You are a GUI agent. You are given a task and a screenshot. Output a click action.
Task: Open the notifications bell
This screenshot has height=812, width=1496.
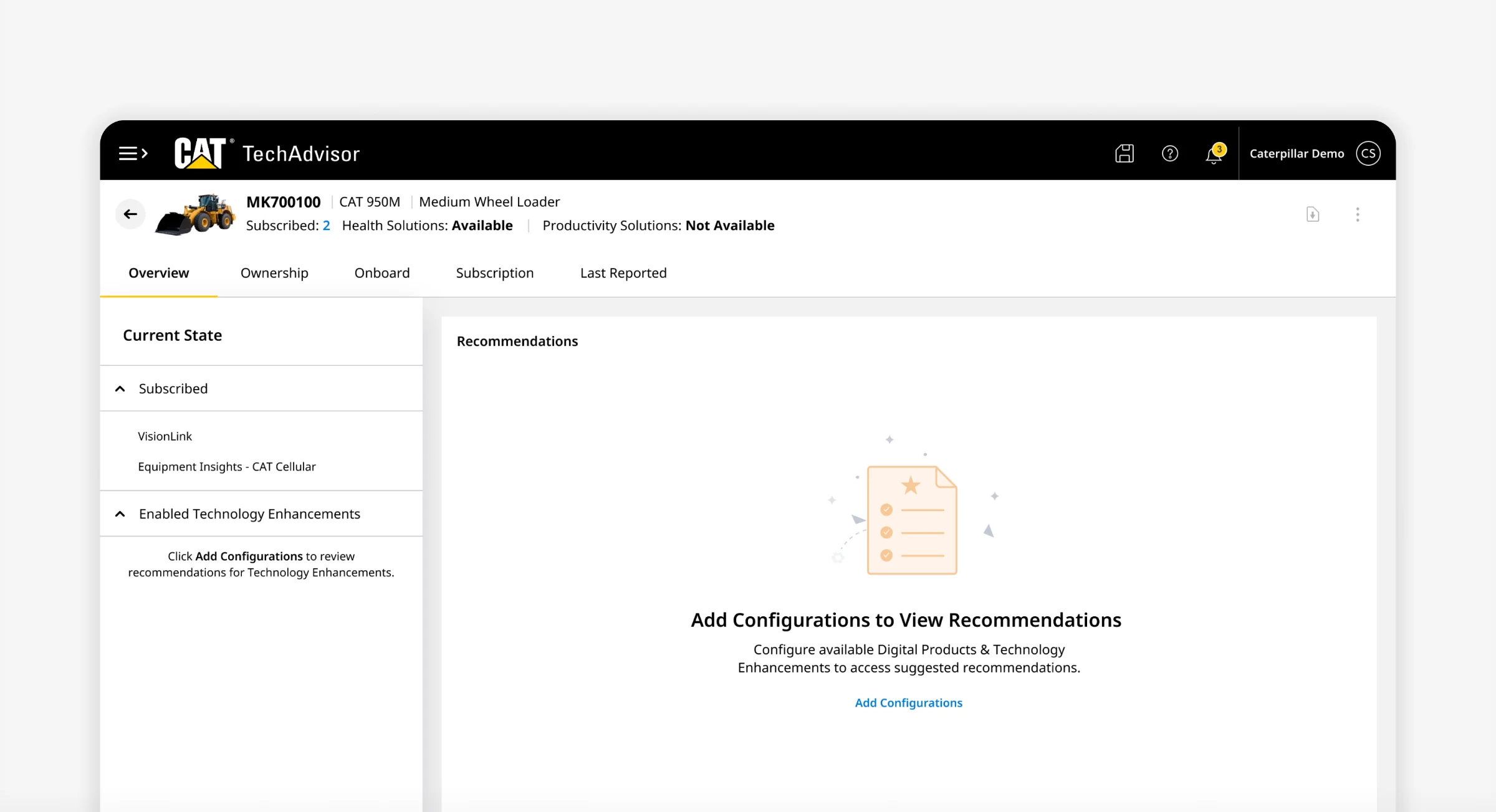click(1214, 153)
